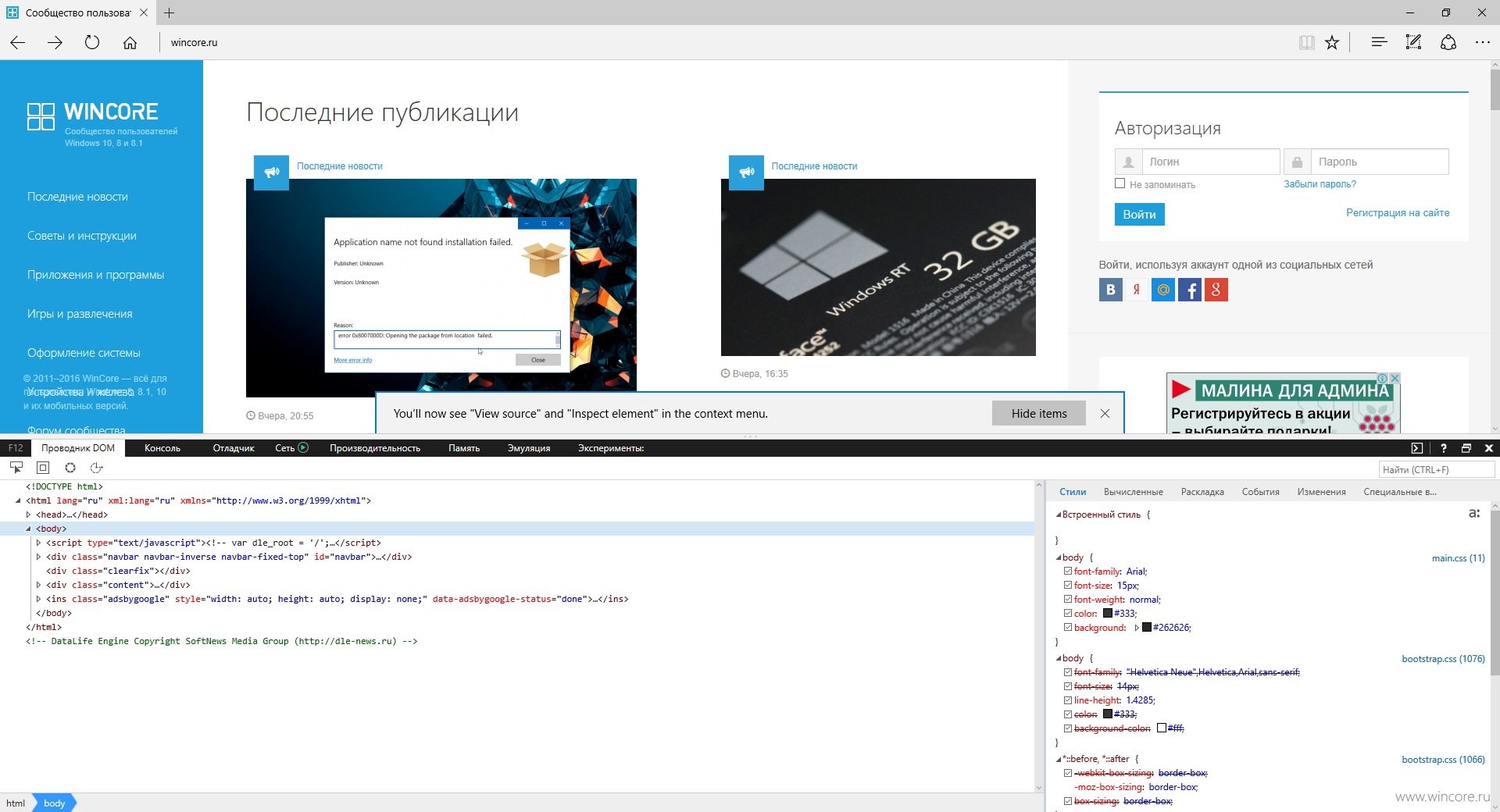
Task: Go forward in browser history
Action: click(x=55, y=43)
